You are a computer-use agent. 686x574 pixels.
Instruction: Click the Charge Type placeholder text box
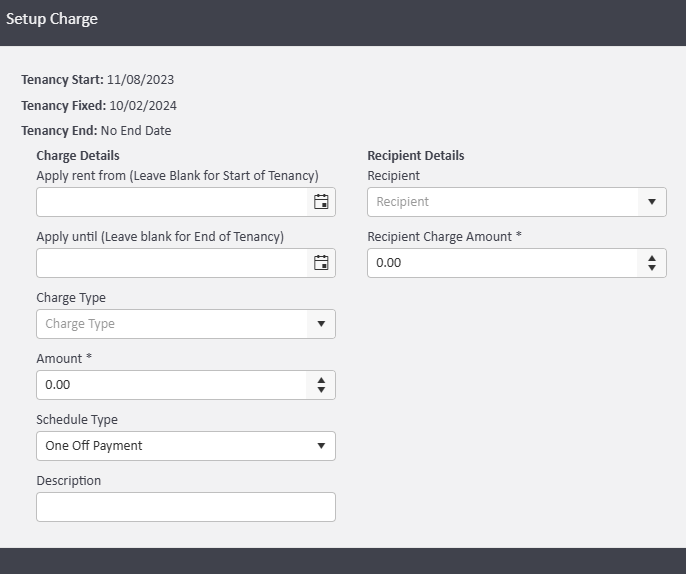[170, 324]
